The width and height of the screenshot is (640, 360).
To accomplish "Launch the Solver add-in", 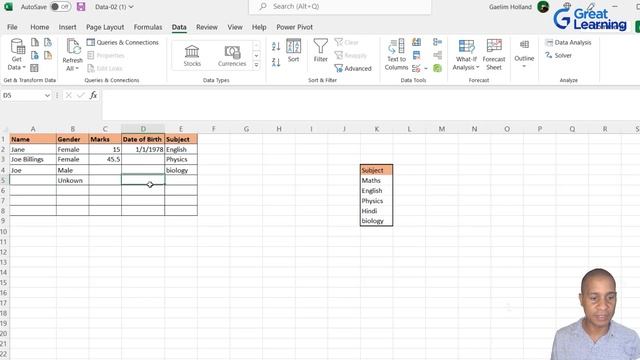I will pyautogui.click(x=559, y=55).
